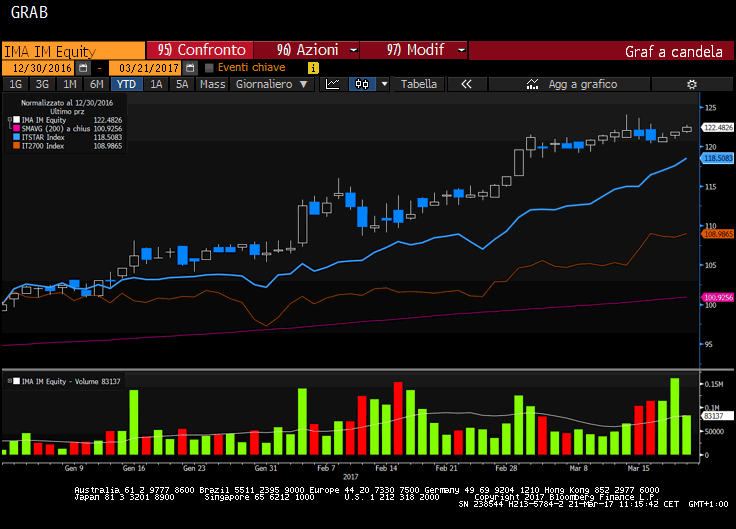Open the Confronto menu

click(x=202, y=50)
